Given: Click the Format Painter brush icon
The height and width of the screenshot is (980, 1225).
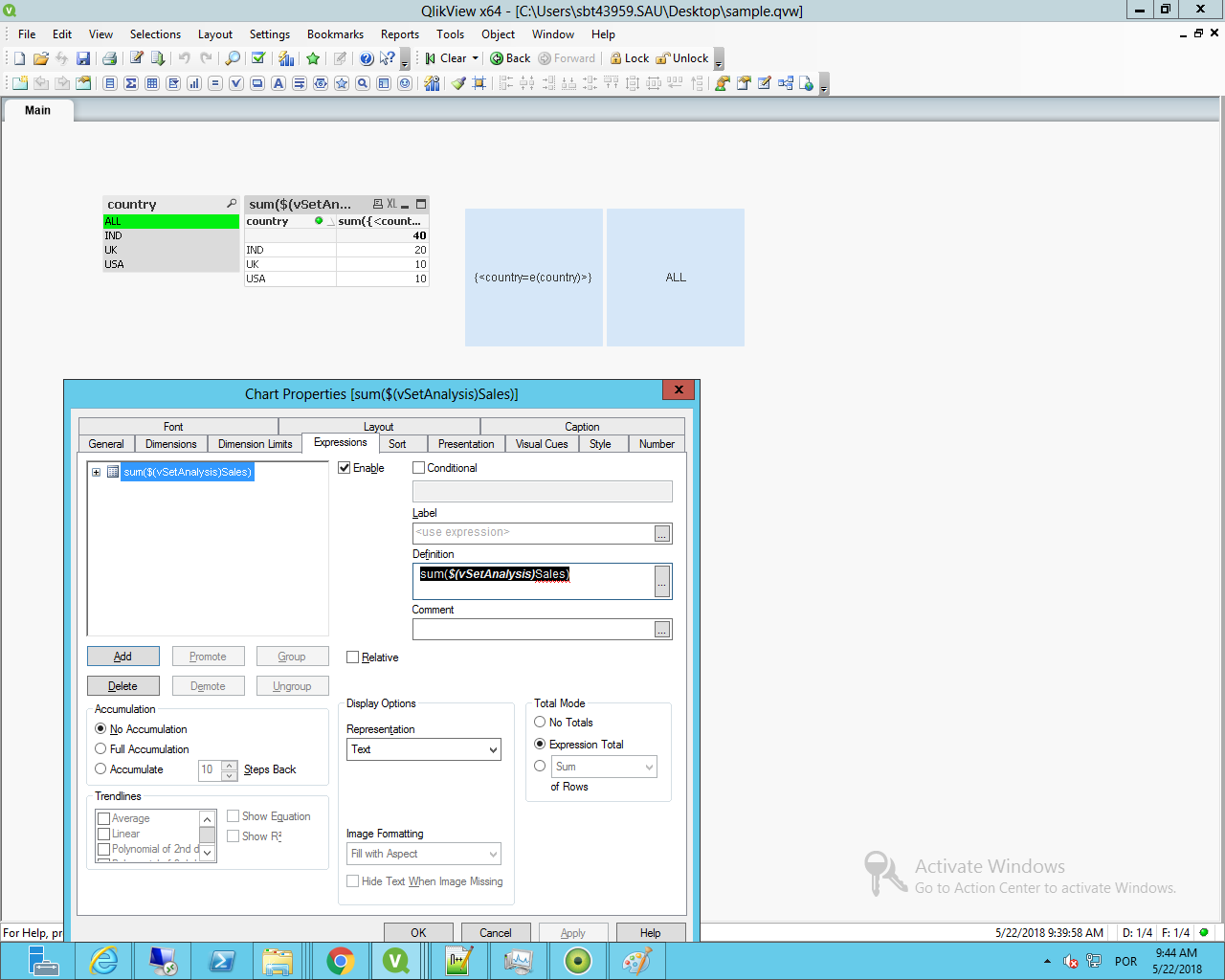Looking at the screenshot, I should 458,83.
